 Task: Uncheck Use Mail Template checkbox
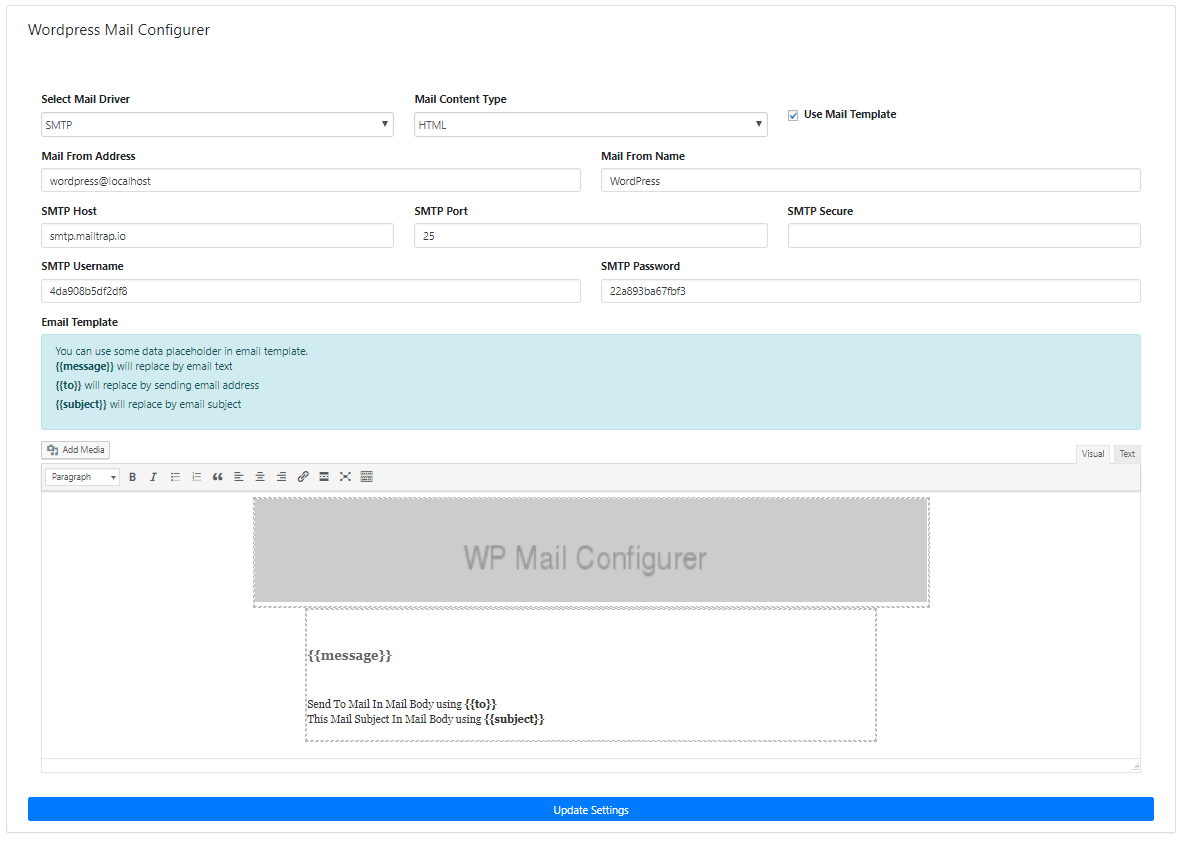tap(793, 115)
